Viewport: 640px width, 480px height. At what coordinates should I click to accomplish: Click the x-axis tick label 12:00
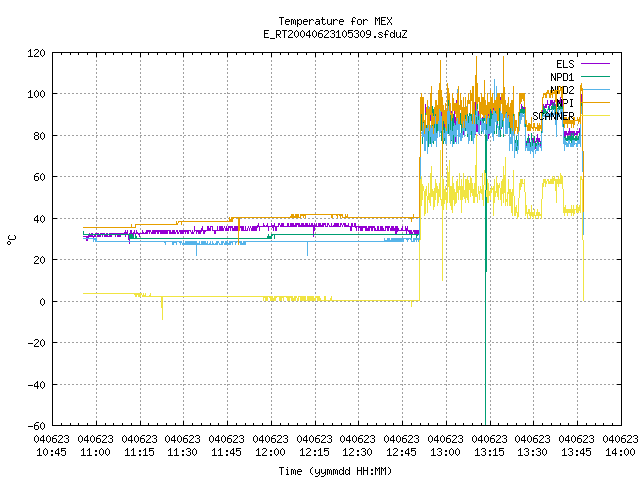coord(270,453)
